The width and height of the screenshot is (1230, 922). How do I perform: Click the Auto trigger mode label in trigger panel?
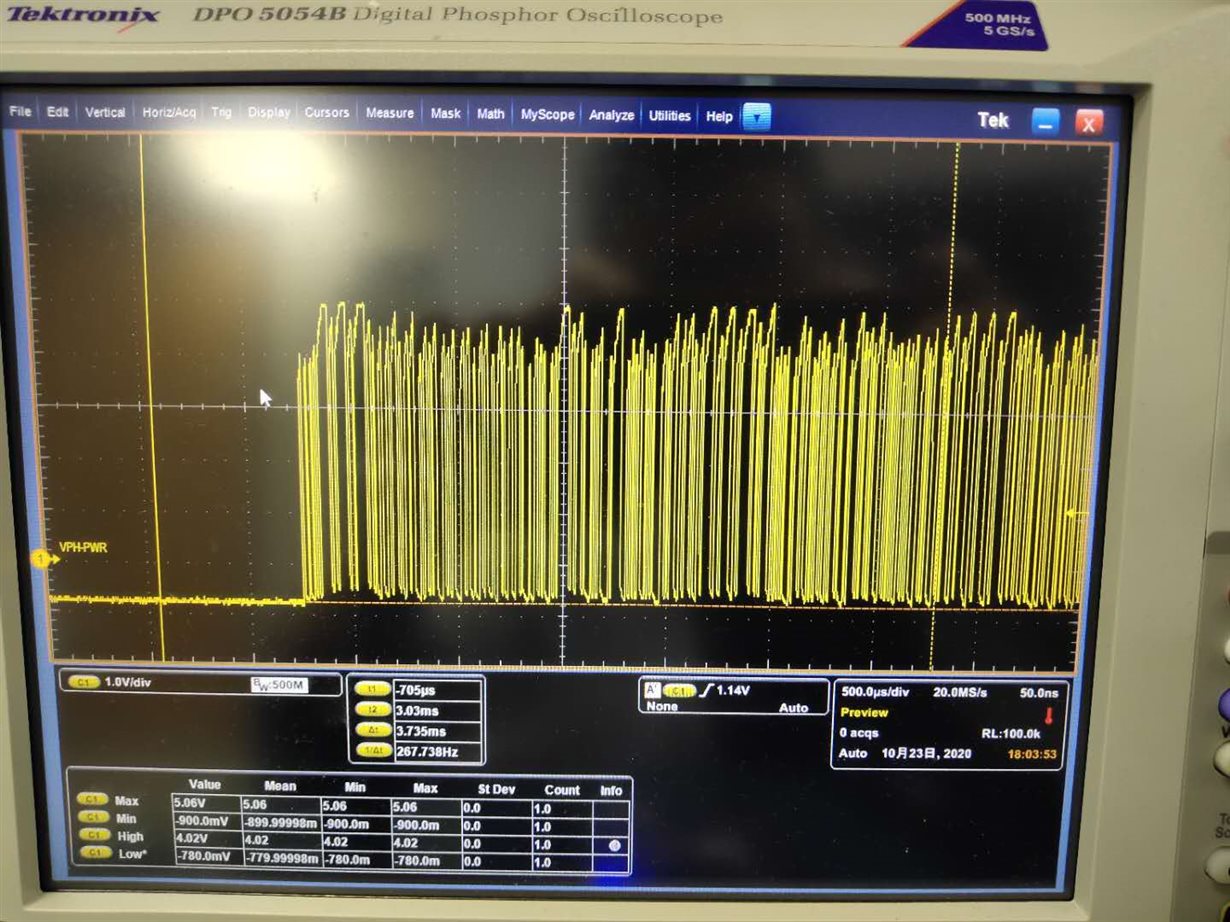coord(793,708)
